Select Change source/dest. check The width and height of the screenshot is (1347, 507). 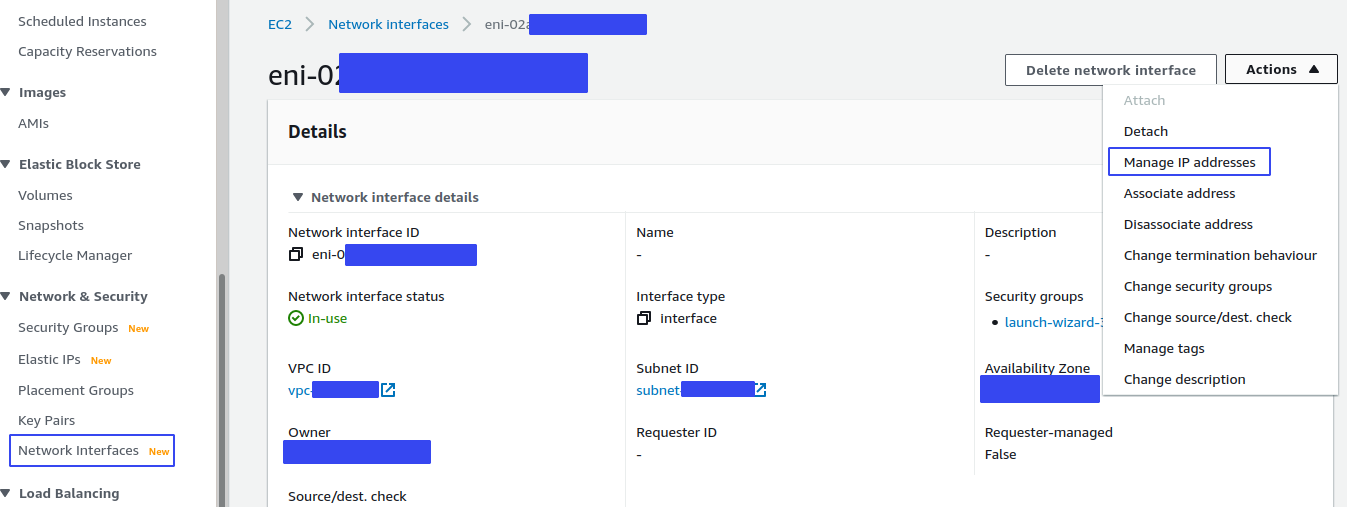click(1208, 318)
